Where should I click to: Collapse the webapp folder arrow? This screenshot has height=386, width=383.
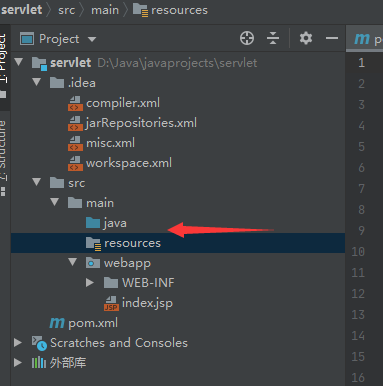[72, 262]
